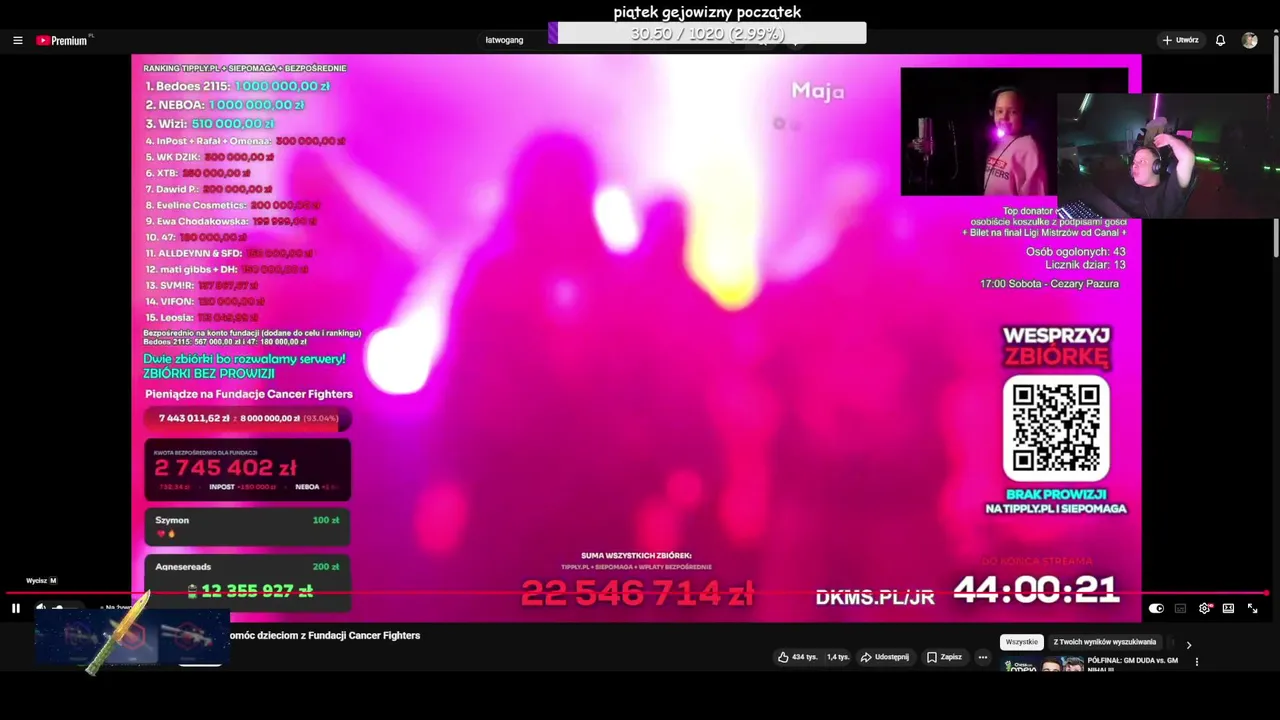Image resolution: width=1280 pixels, height=720 pixels.
Task: Click the knife skin overlay image
Action: click(x=118, y=634)
